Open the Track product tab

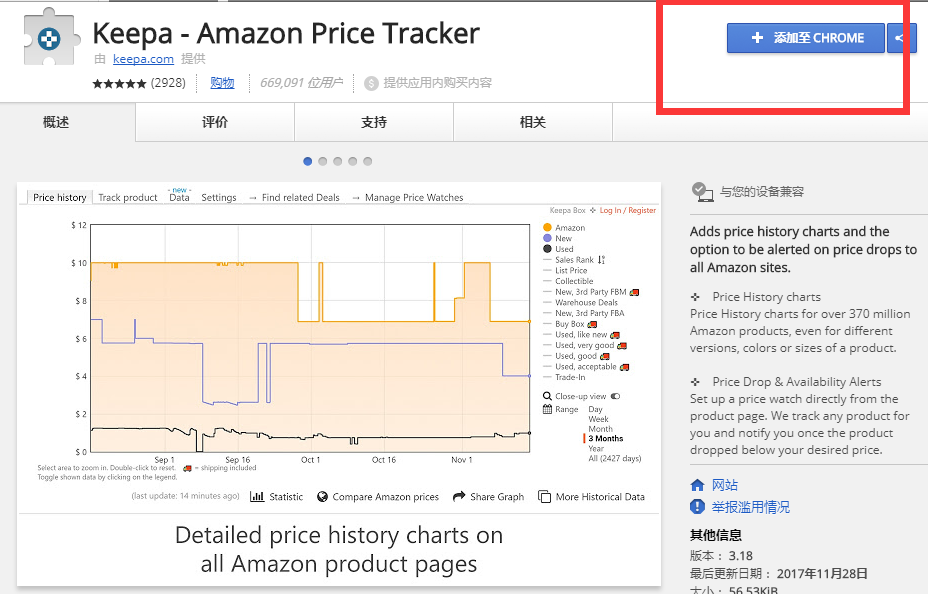(x=128, y=197)
